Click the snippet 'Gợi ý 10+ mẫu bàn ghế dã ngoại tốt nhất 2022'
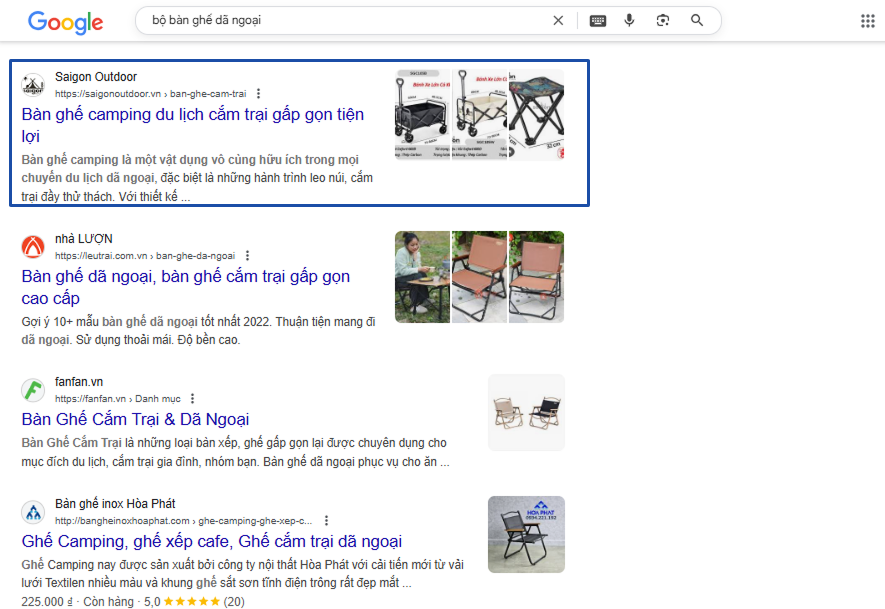 pyautogui.click(x=146, y=322)
